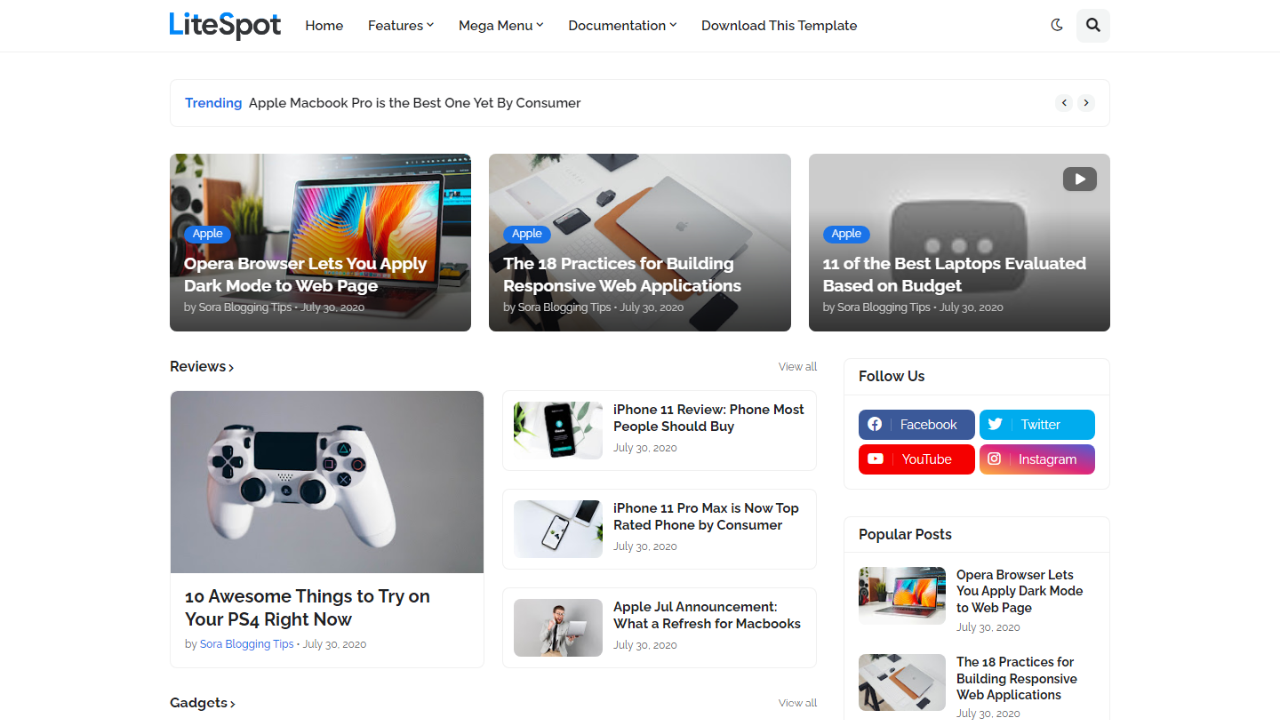1280x720 pixels.
Task: Expand the Documentation dropdown
Action: pos(622,25)
